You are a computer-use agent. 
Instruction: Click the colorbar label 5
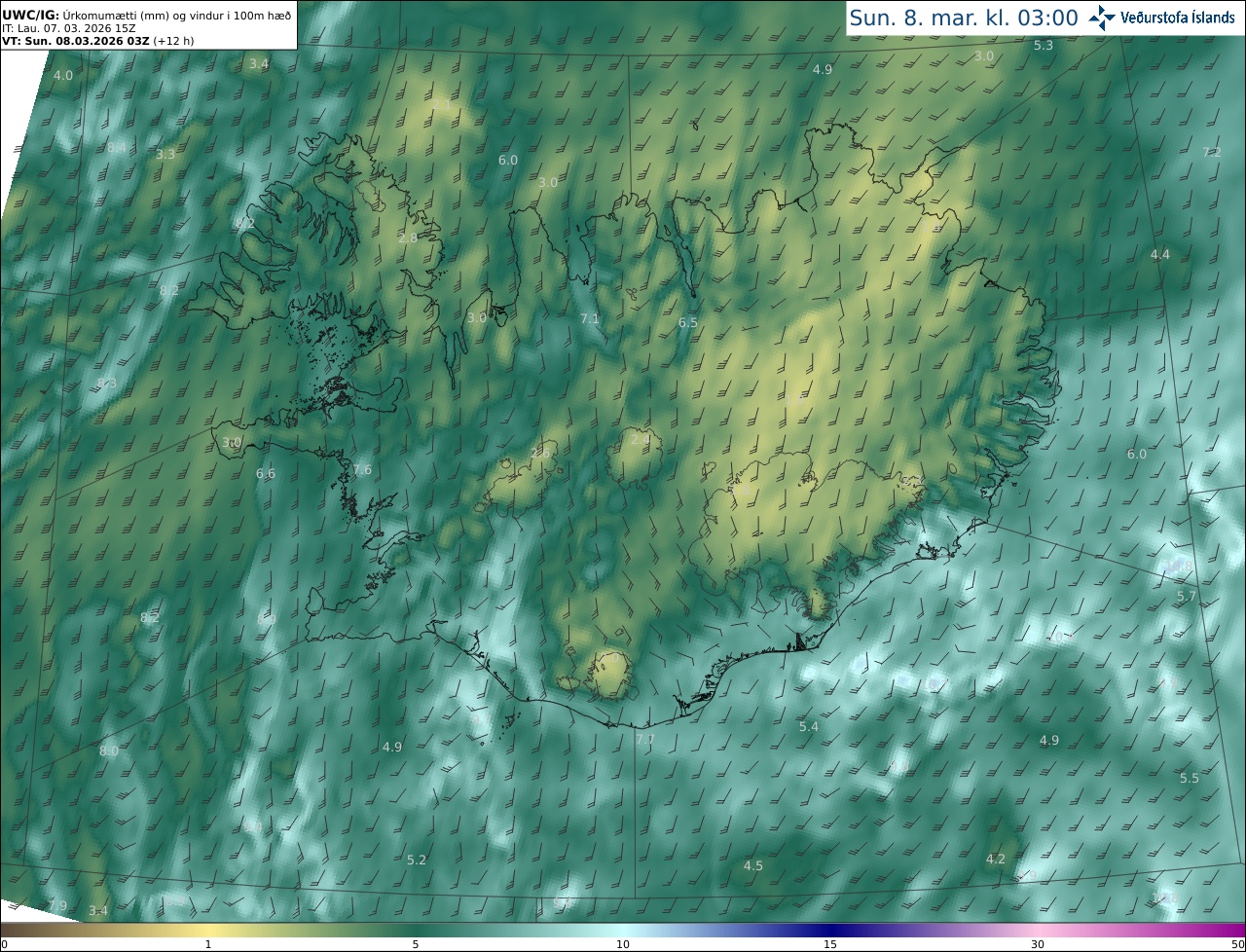tap(416, 944)
